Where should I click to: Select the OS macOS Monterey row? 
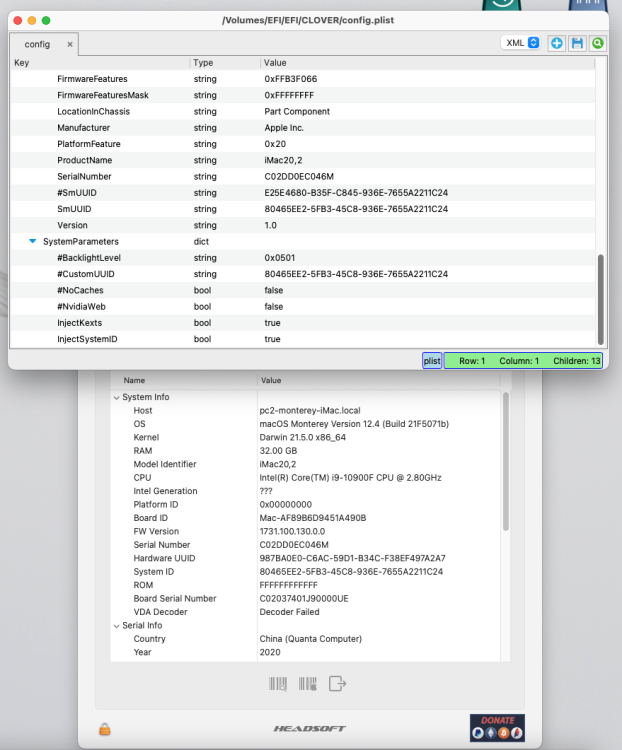coord(306,424)
